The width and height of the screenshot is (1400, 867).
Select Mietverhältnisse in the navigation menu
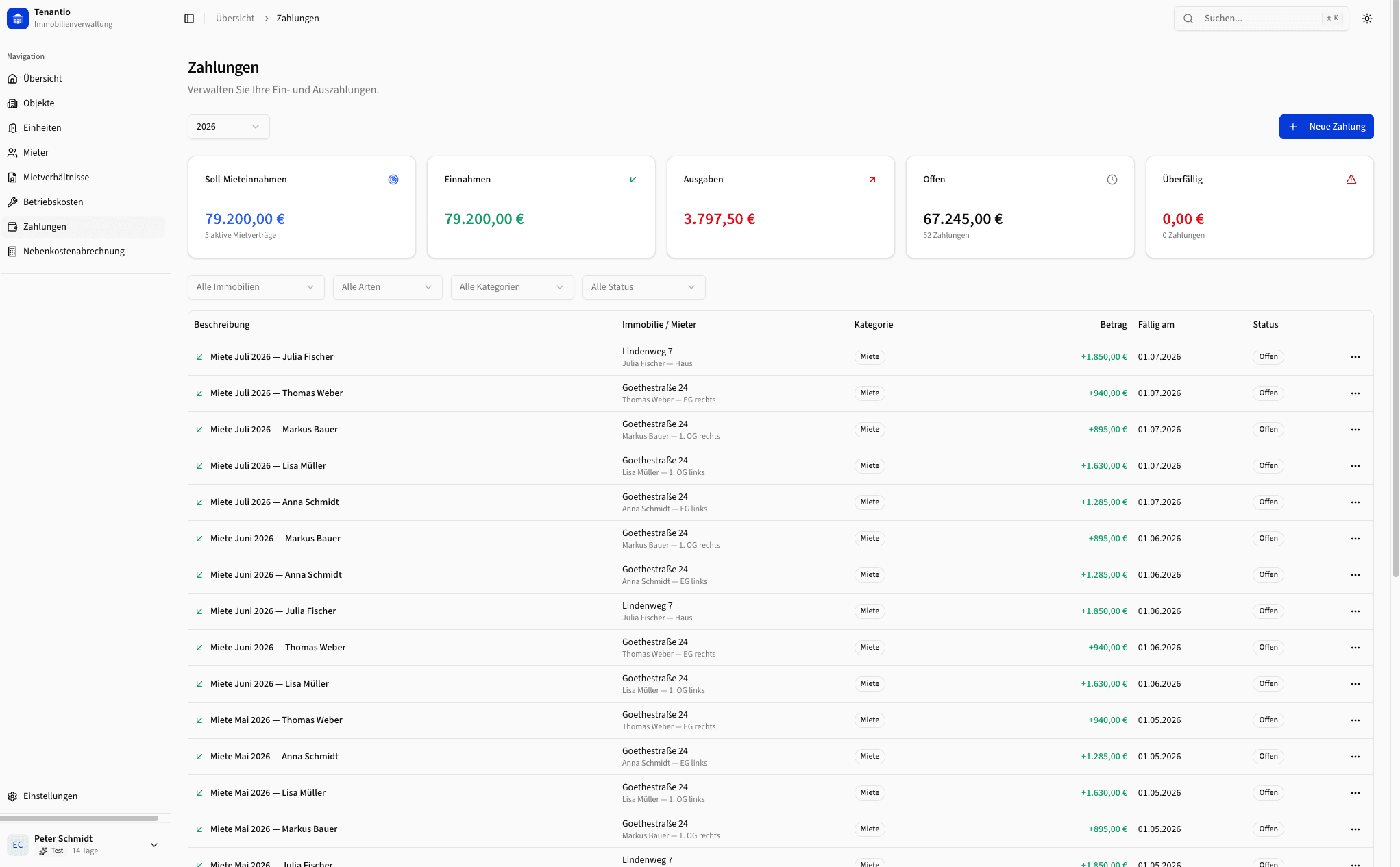point(13,177)
